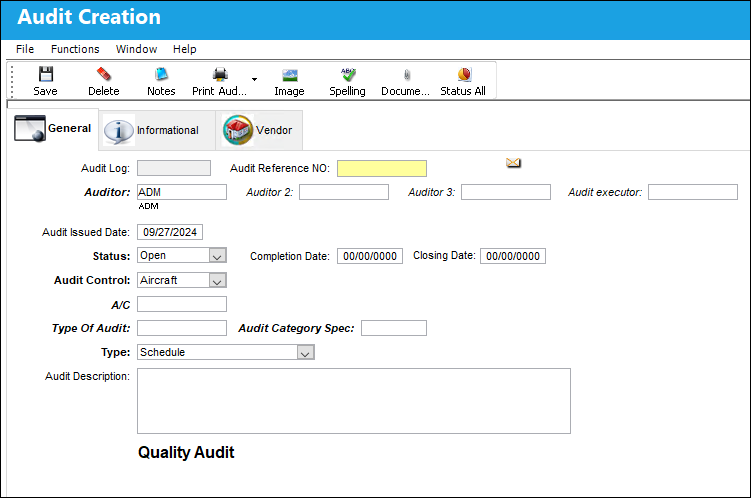Switch to the General tab
The height and width of the screenshot is (498, 751).
53,128
